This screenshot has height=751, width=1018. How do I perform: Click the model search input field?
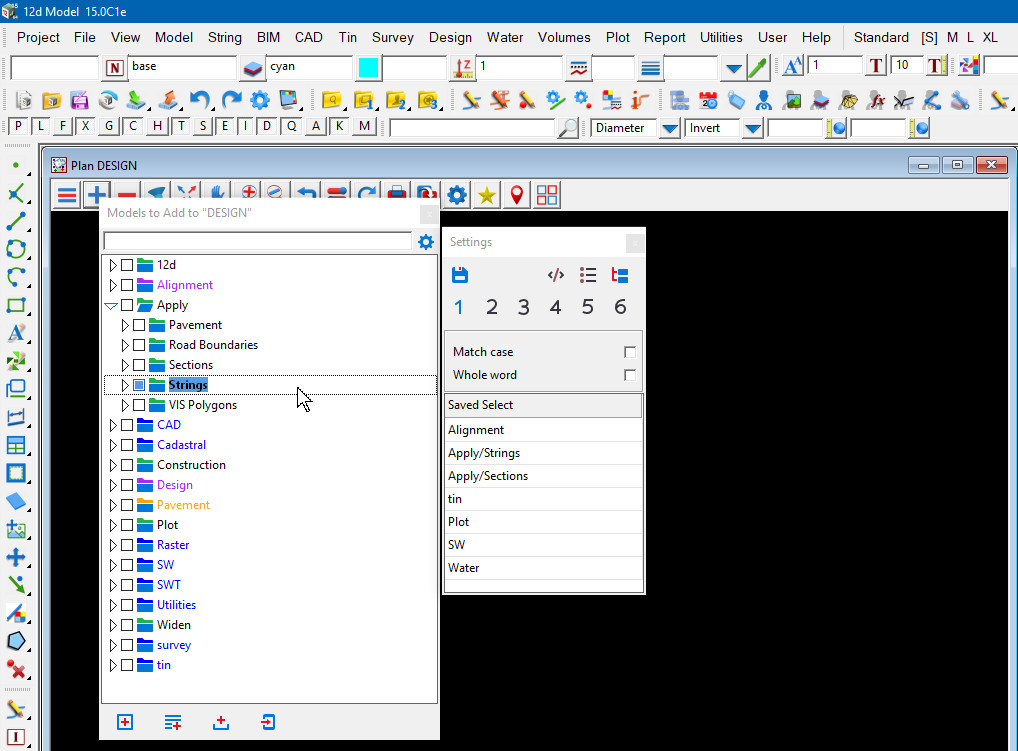(x=257, y=242)
